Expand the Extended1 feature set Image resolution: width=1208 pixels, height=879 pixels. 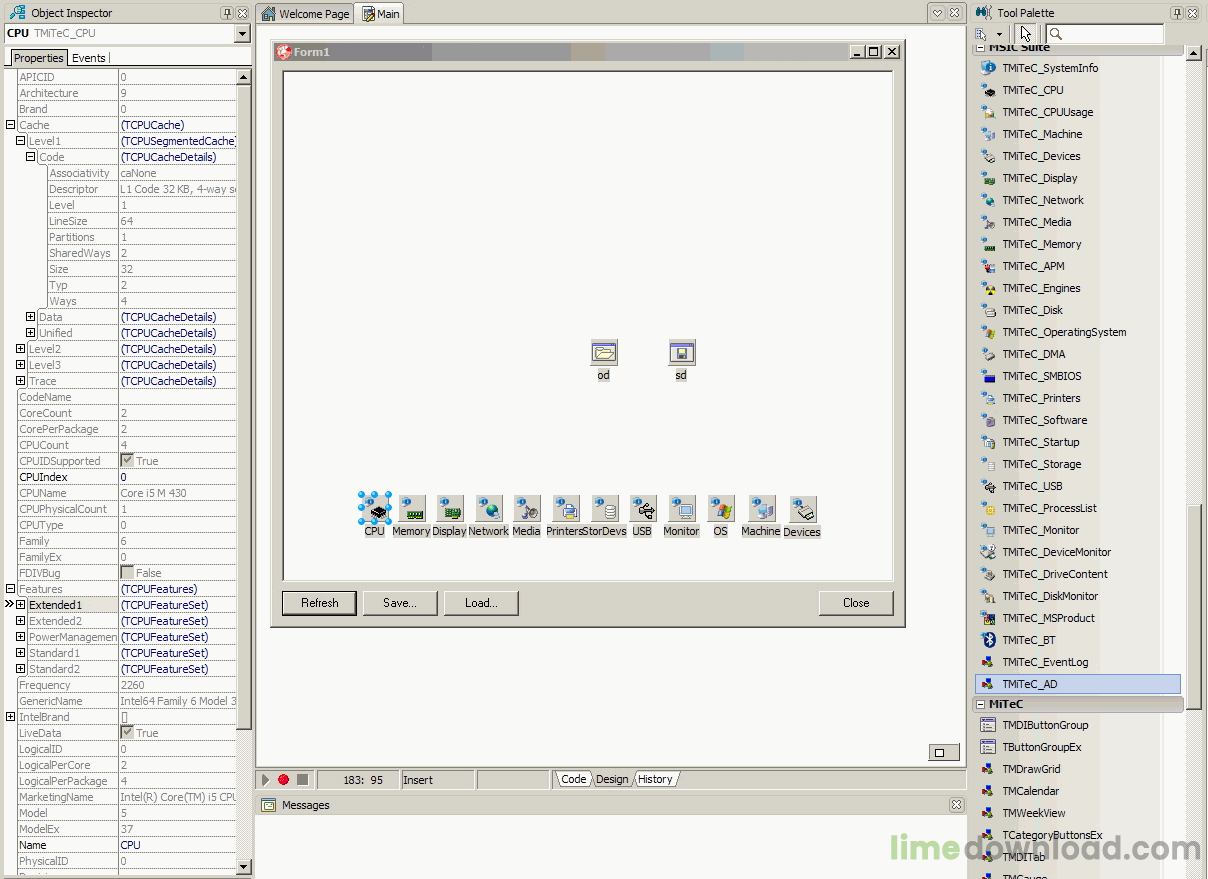[21, 605]
